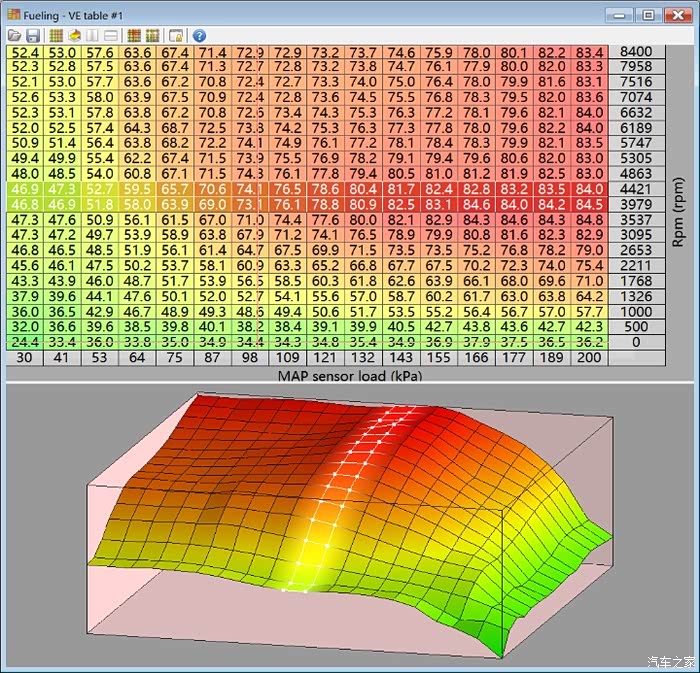Select the cell at 8400 rpm, 200 kPa
The height and width of the screenshot is (673, 700).
[x=589, y=52]
